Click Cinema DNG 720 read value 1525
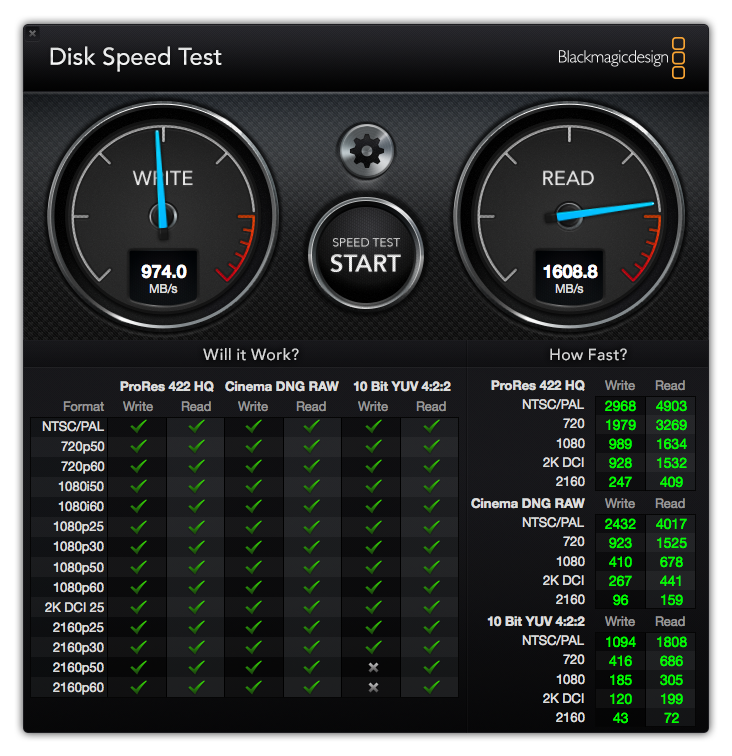Image resolution: width=732 pixels, height=756 pixels. (x=671, y=543)
